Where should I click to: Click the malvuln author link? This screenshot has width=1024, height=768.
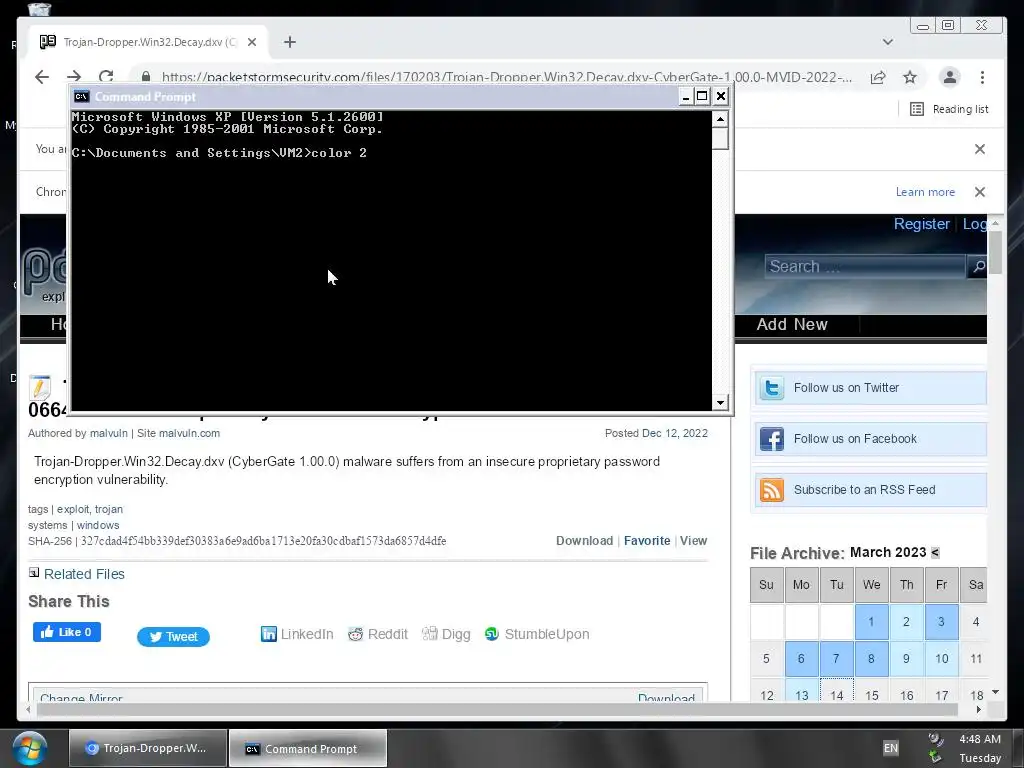(108, 433)
